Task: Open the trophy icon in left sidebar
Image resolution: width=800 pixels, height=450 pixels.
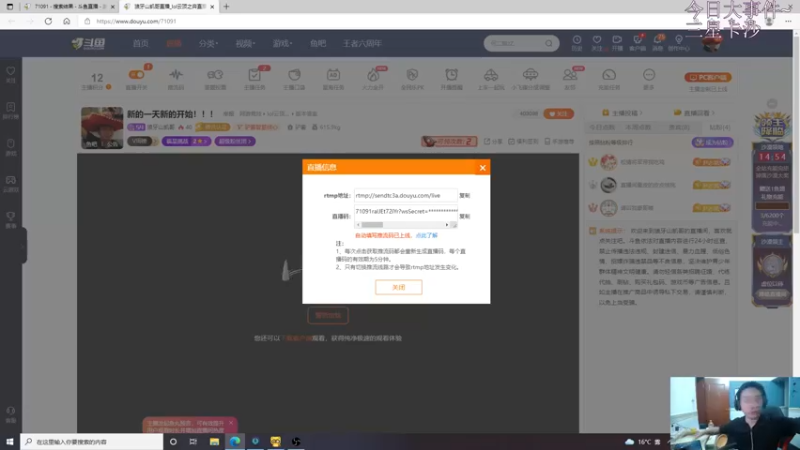Action: (x=11, y=219)
